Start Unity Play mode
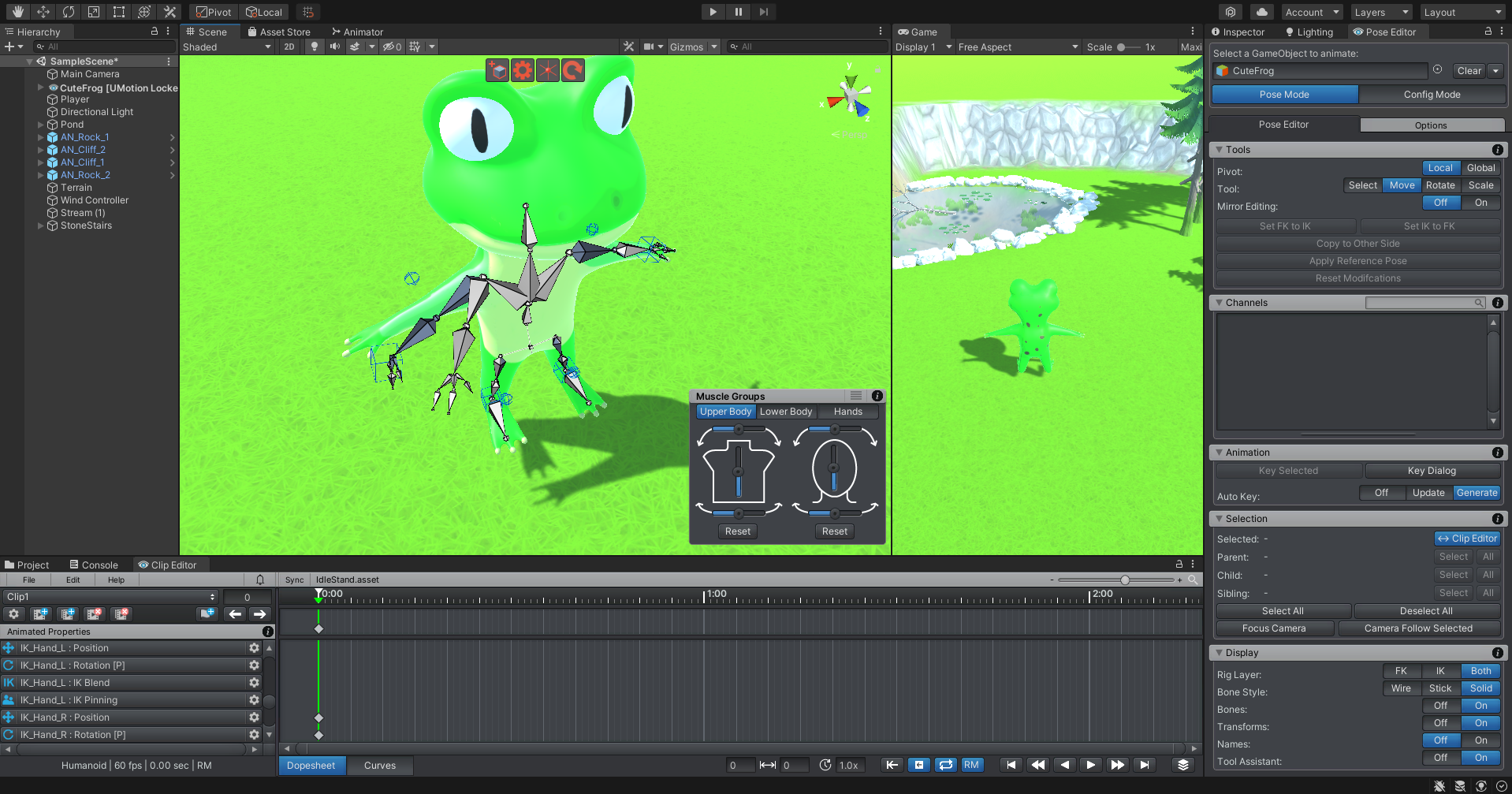 [713, 12]
